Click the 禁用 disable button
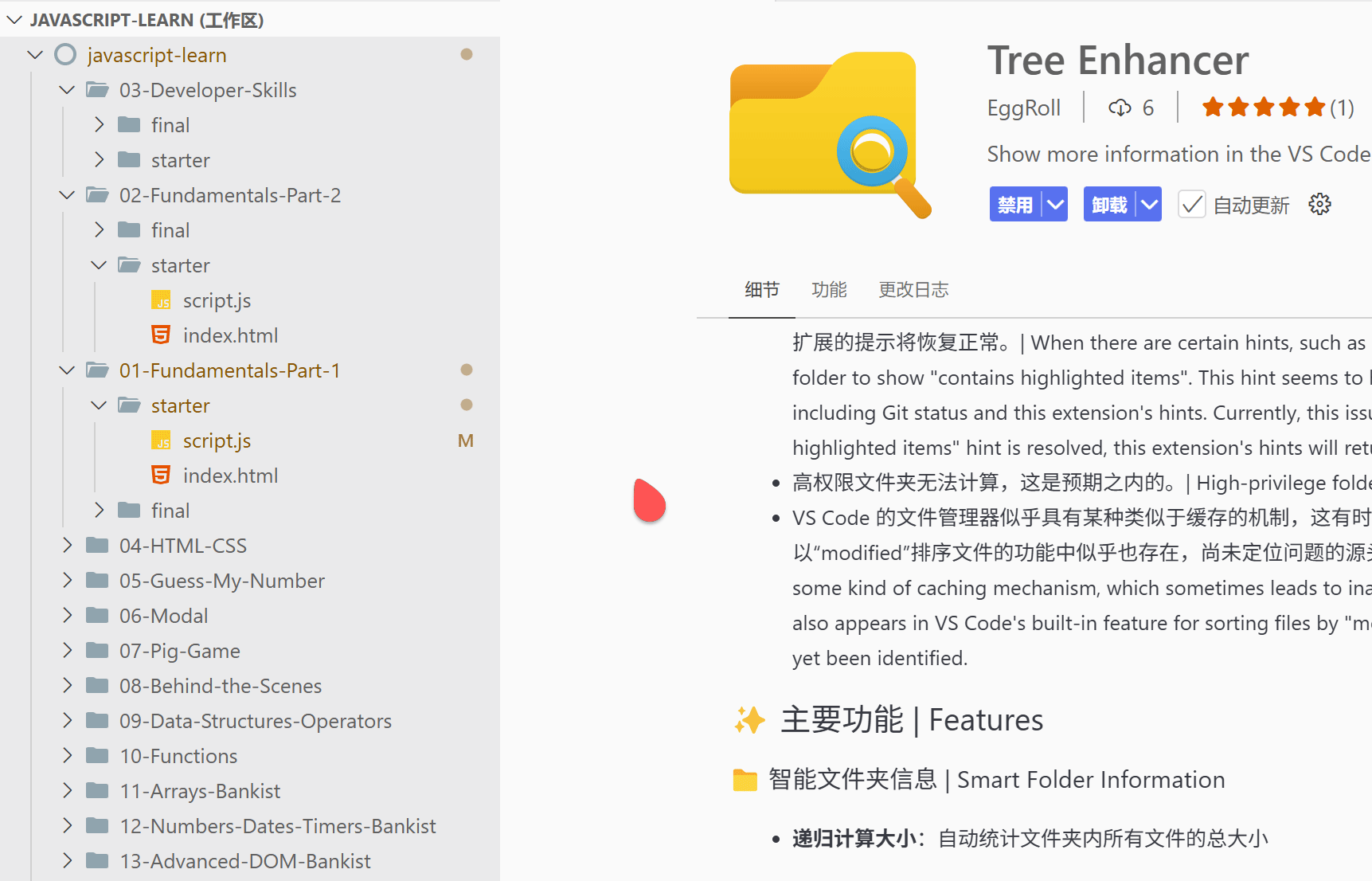1372x881 pixels. coord(1015,205)
